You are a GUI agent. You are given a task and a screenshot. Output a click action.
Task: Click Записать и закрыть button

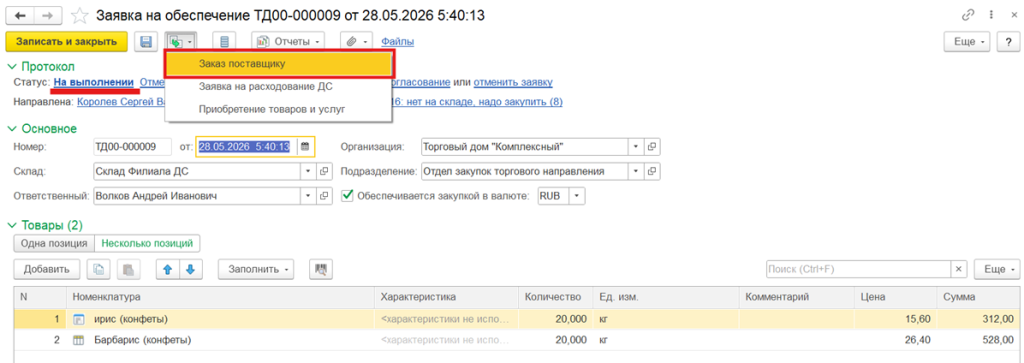click(x=67, y=42)
